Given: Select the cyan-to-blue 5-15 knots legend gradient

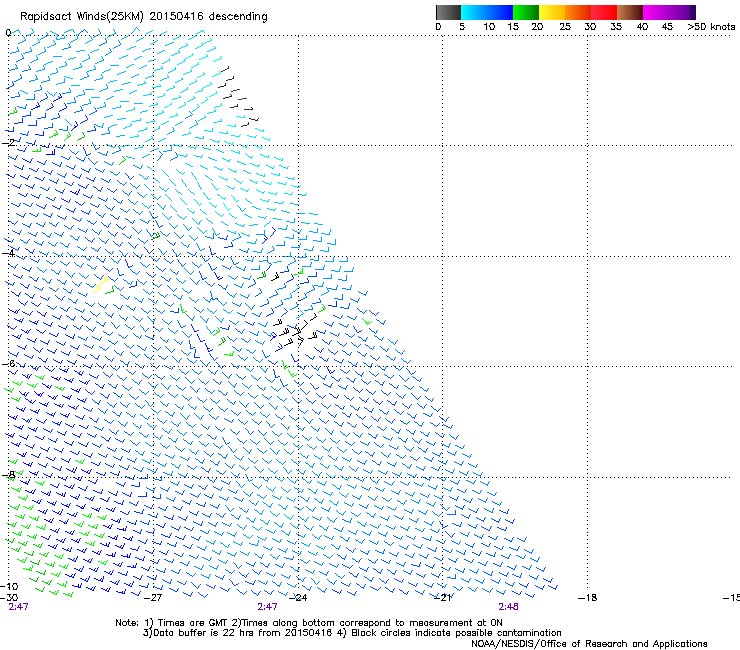Looking at the screenshot, I should click(487, 12).
